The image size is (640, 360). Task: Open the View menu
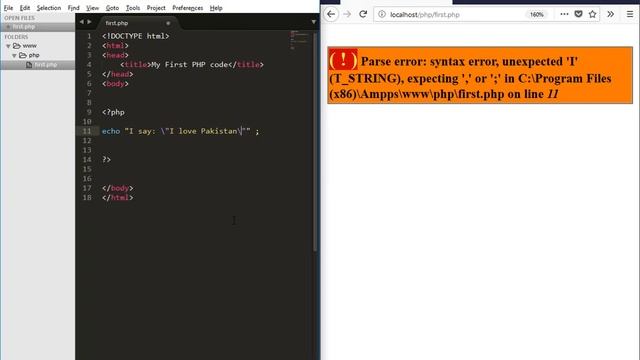(93, 8)
